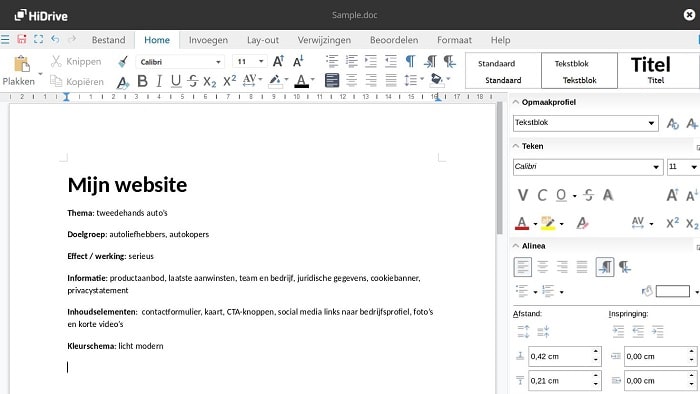Collapse the Alinea section
The width and height of the screenshot is (700, 394).
pos(516,246)
